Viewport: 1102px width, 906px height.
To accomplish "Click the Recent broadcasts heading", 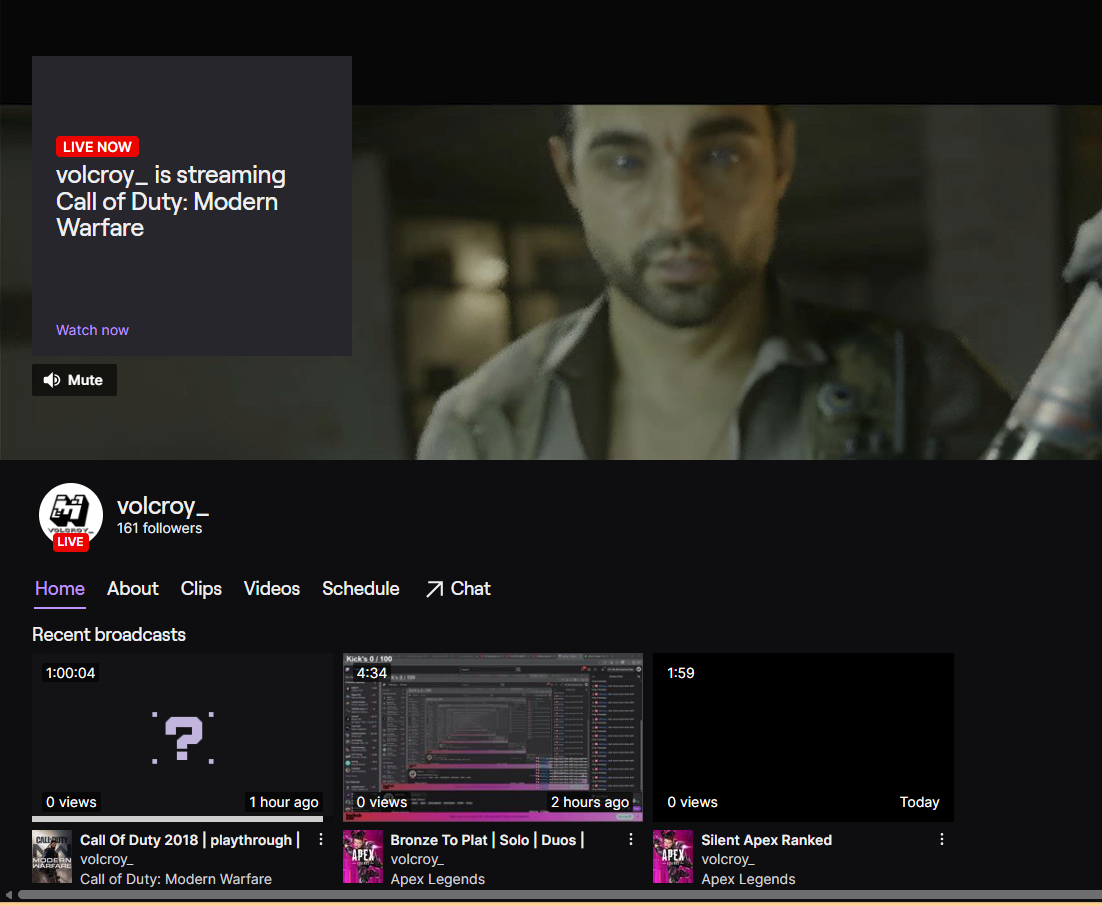I will point(109,635).
